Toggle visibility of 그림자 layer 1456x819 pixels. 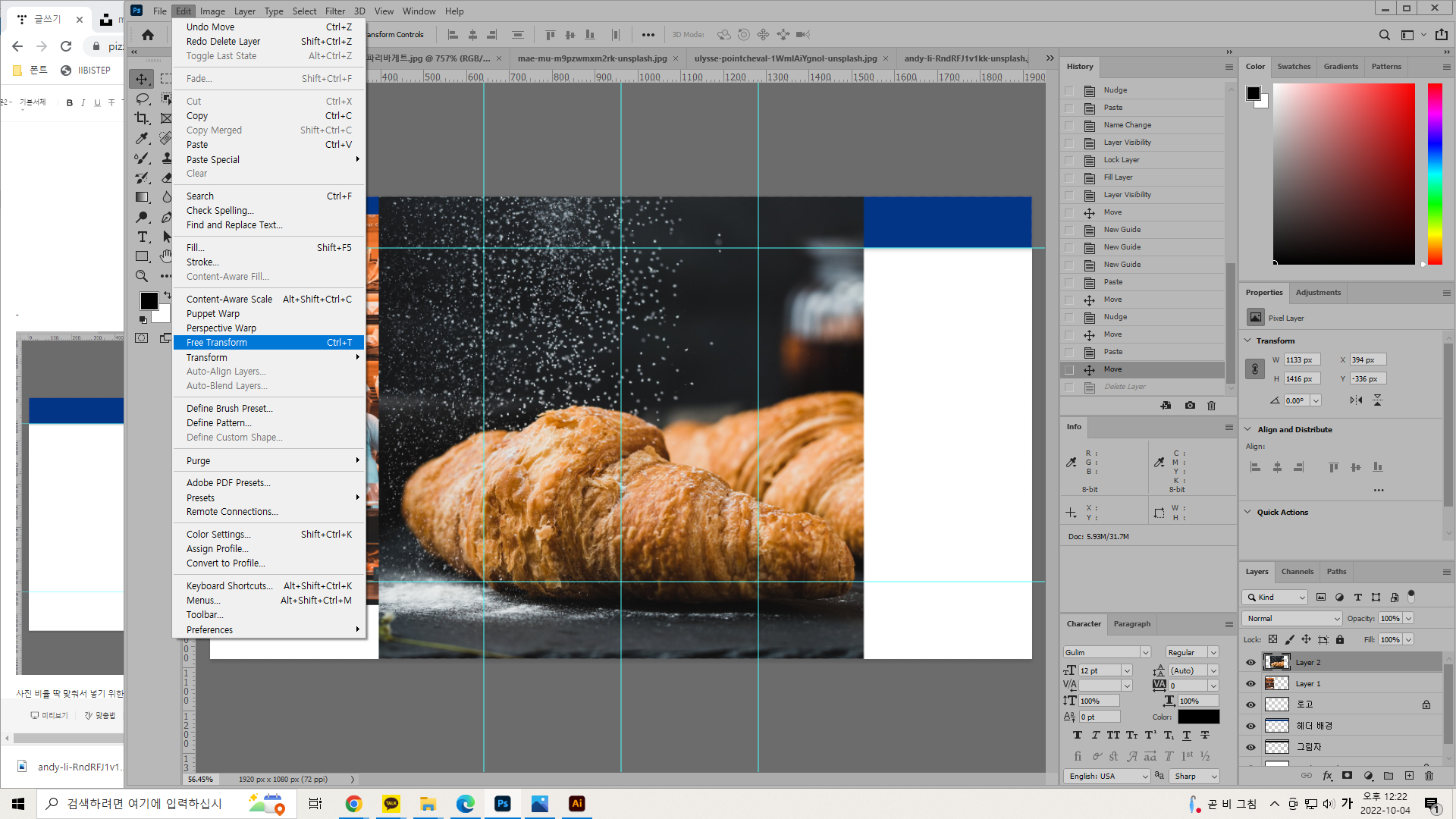tap(1250, 747)
